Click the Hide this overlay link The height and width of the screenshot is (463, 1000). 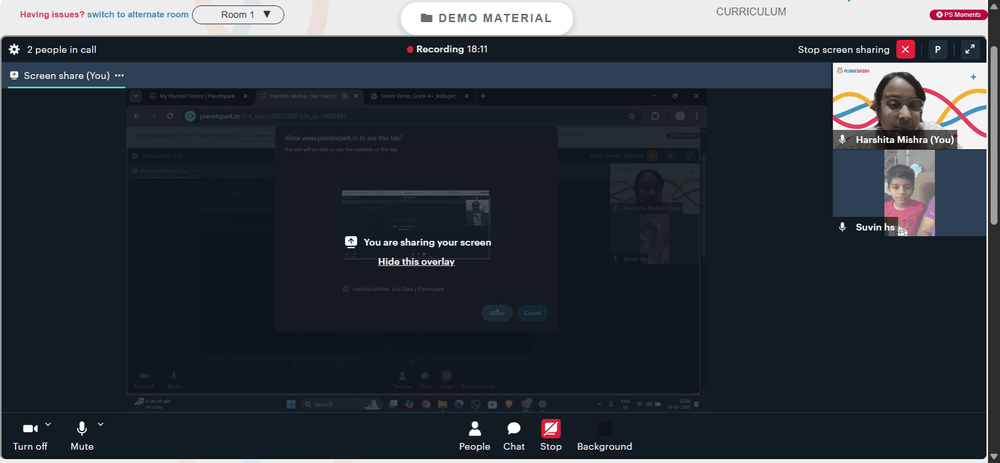(416, 261)
